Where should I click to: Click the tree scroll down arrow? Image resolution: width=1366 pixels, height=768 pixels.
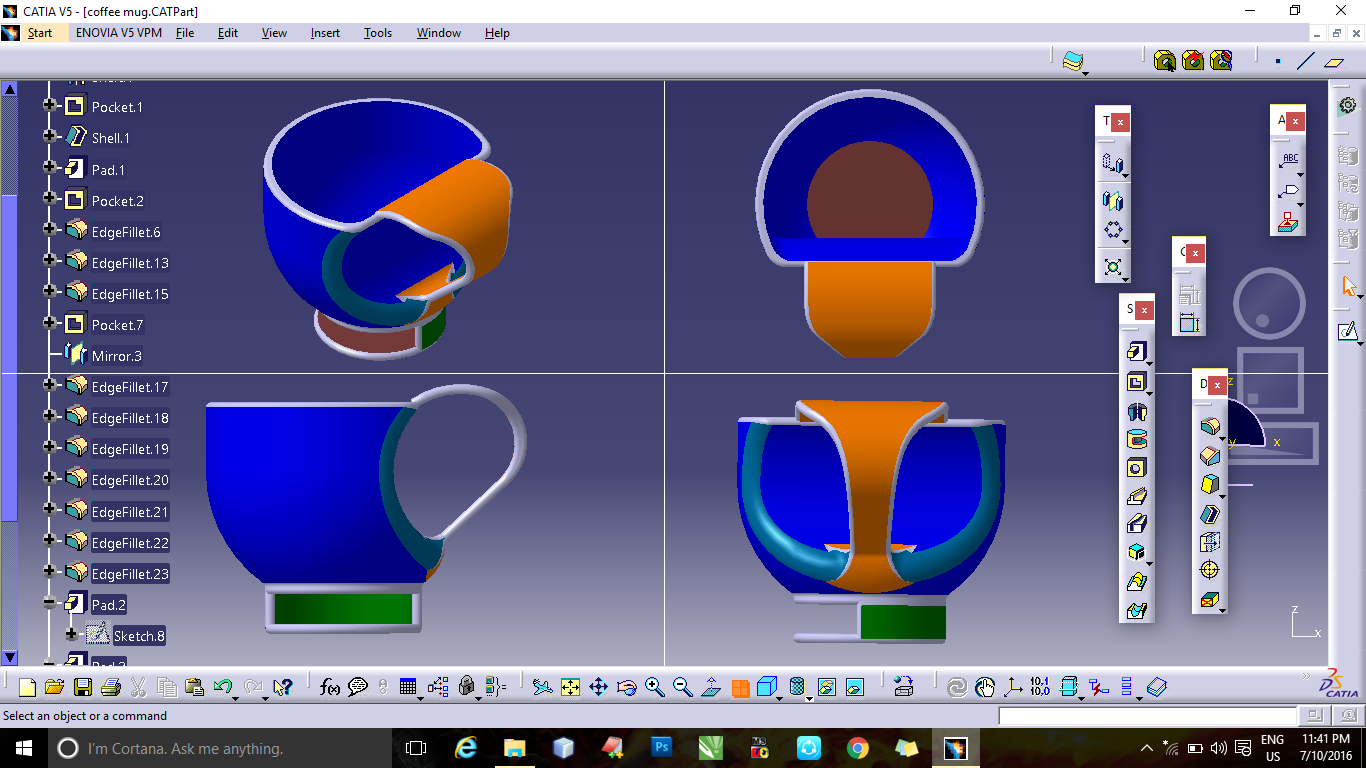point(10,658)
